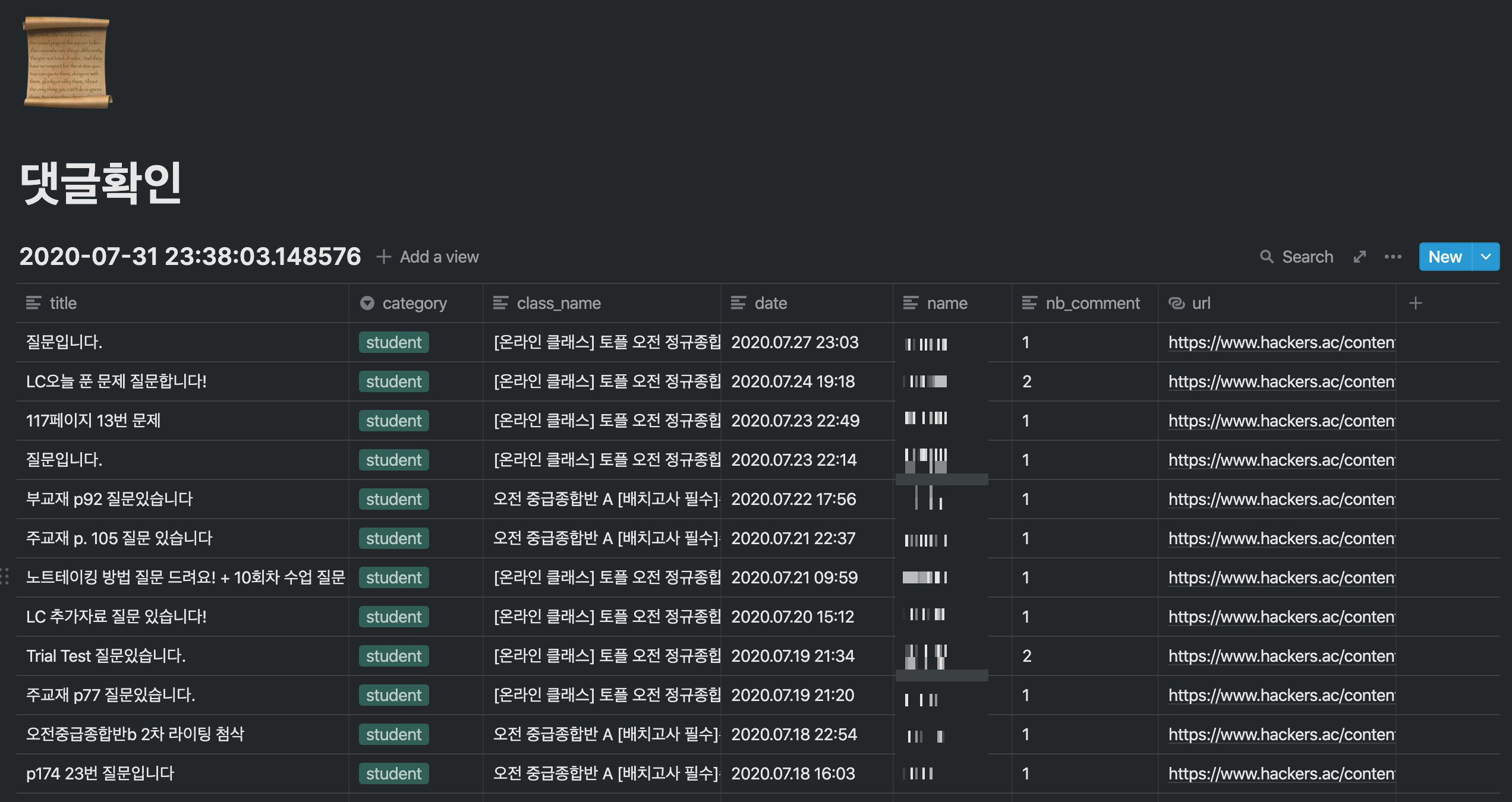Click nb_comment value 2 in 2020.07.24 row
The height and width of the screenshot is (802, 1512).
tap(1026, 381)
